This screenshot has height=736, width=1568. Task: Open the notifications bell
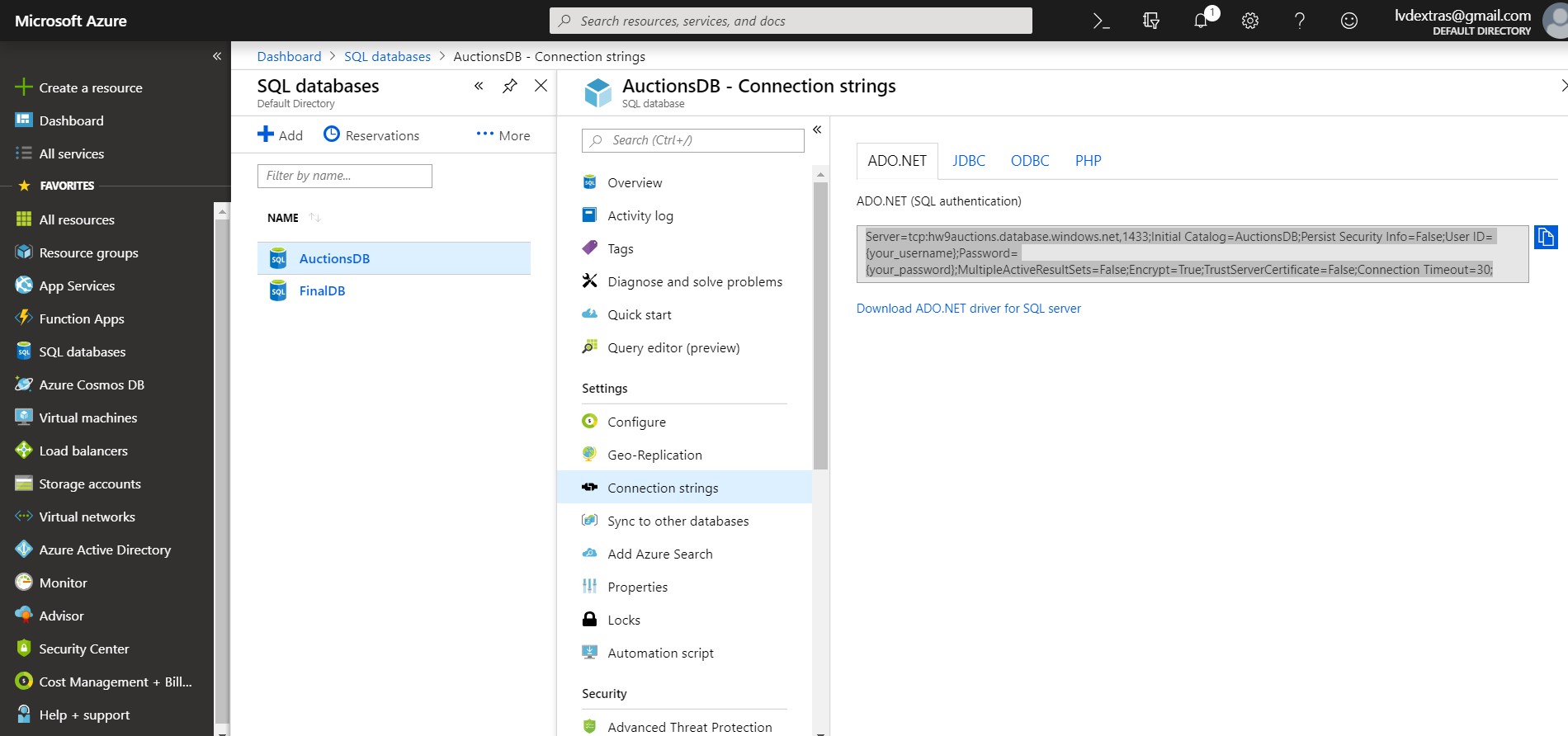pos(1201,21)
